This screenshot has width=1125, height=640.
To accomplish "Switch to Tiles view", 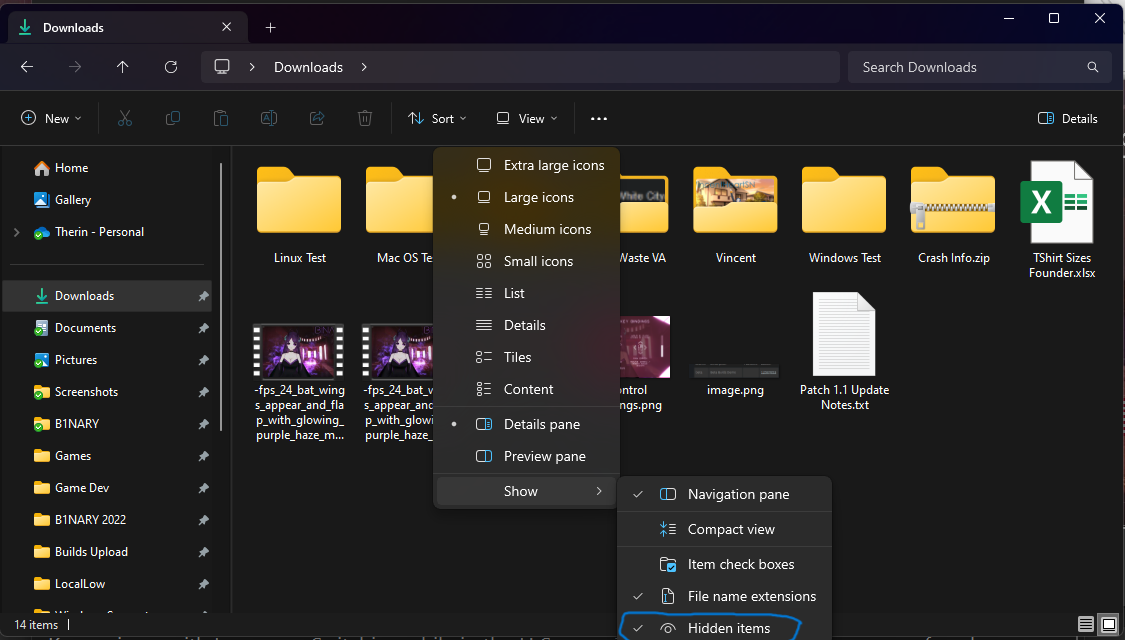I will (x=527, y=357).
